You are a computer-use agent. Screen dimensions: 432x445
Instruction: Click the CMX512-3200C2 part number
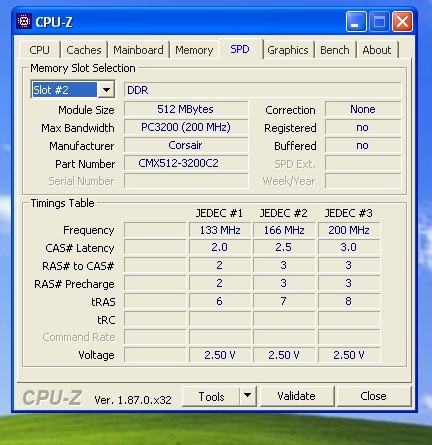click(x=186, y=163)
